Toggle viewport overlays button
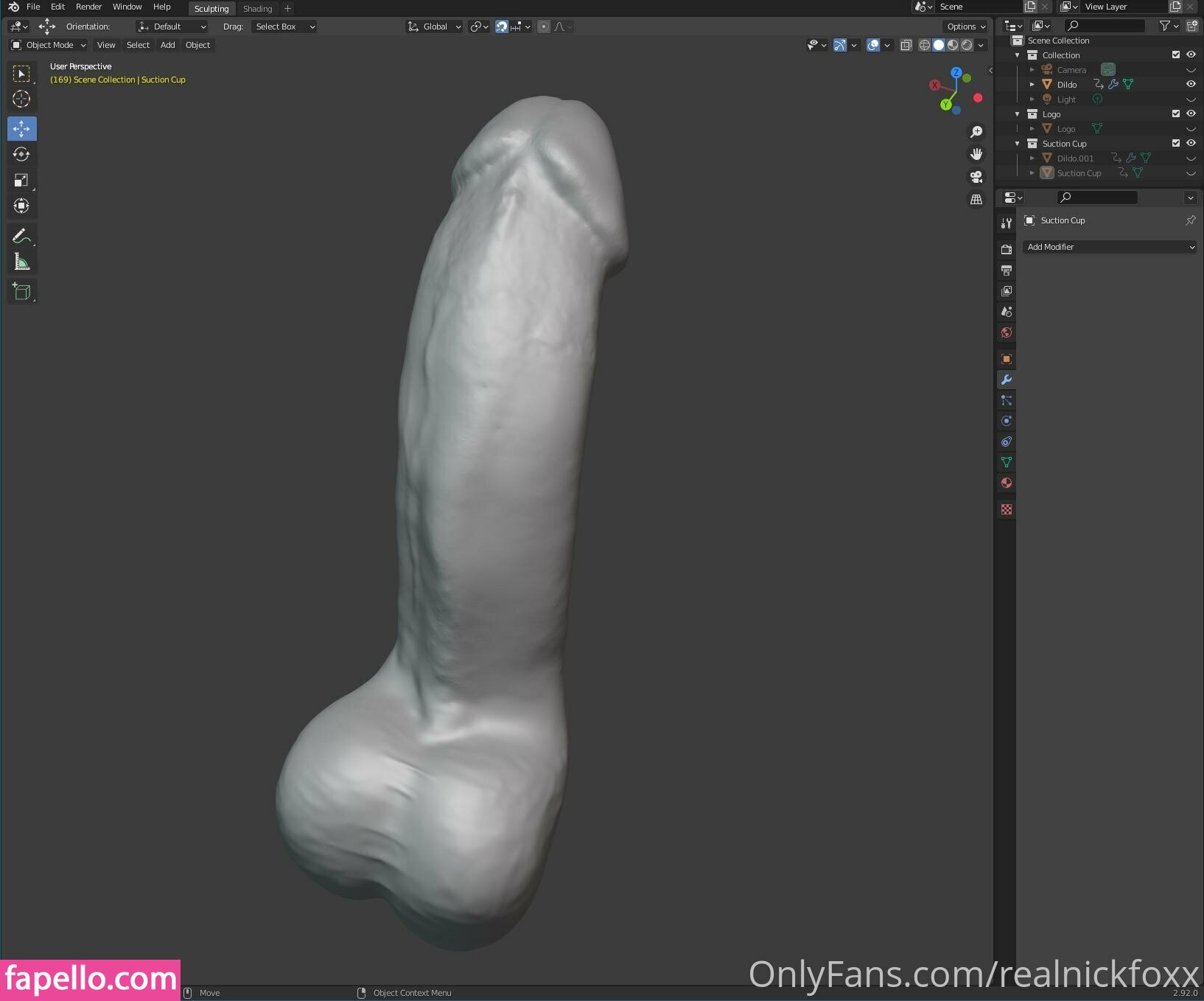This screenshot has width=1204, height=1001. click(x=873, y=45)
